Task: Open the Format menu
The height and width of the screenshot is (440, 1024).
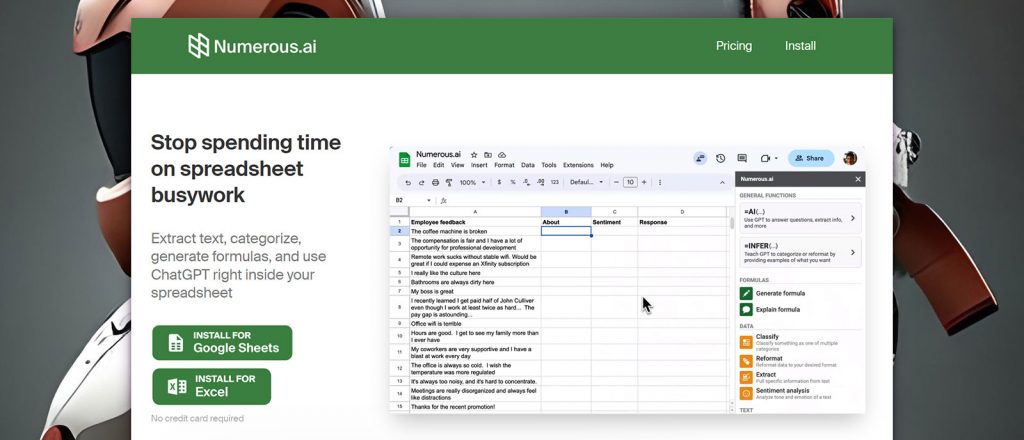Action: [504, 165]
